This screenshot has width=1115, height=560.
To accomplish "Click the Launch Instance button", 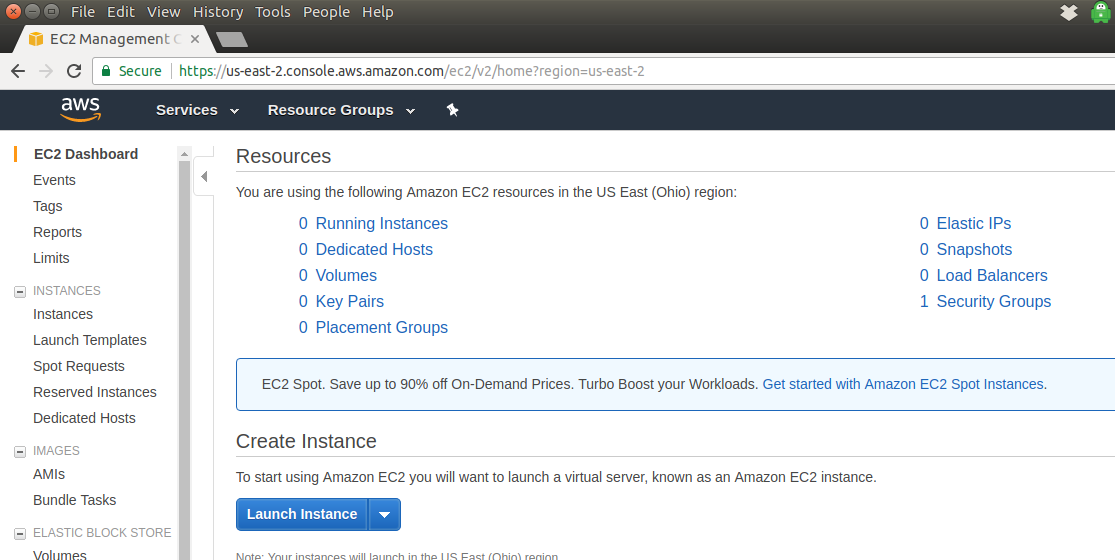I will (302, 515).
